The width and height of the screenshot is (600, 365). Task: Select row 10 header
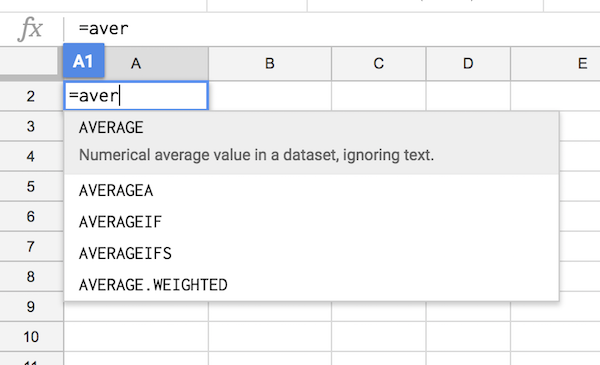[x=31, y=337]
